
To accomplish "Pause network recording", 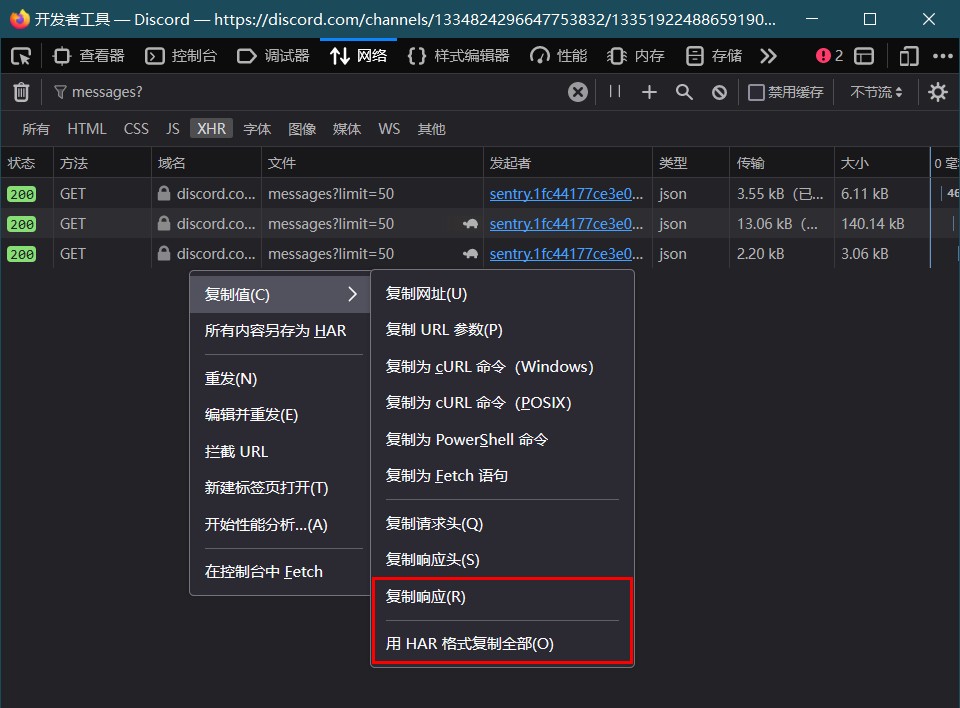I will (x=615, y=92).
